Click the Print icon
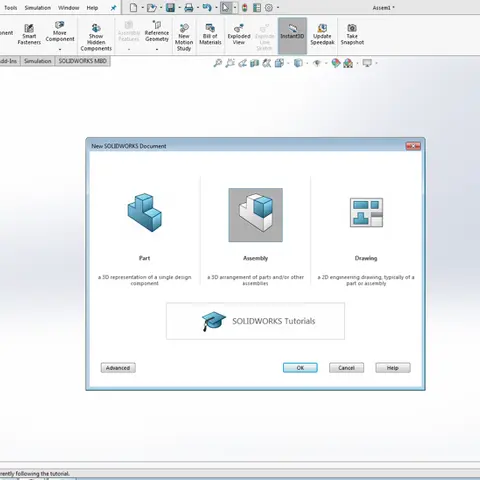Image resolution: width=480 pixels, height=480 pixels. (x=189, y=7)
